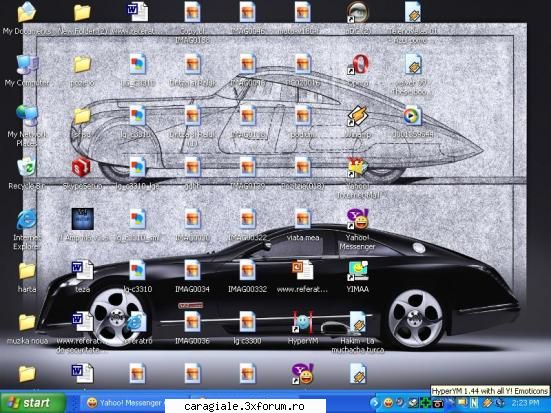Click the N tray icon
The width and height of the screenshot is (551, 413).
click(x=474, y=403)
